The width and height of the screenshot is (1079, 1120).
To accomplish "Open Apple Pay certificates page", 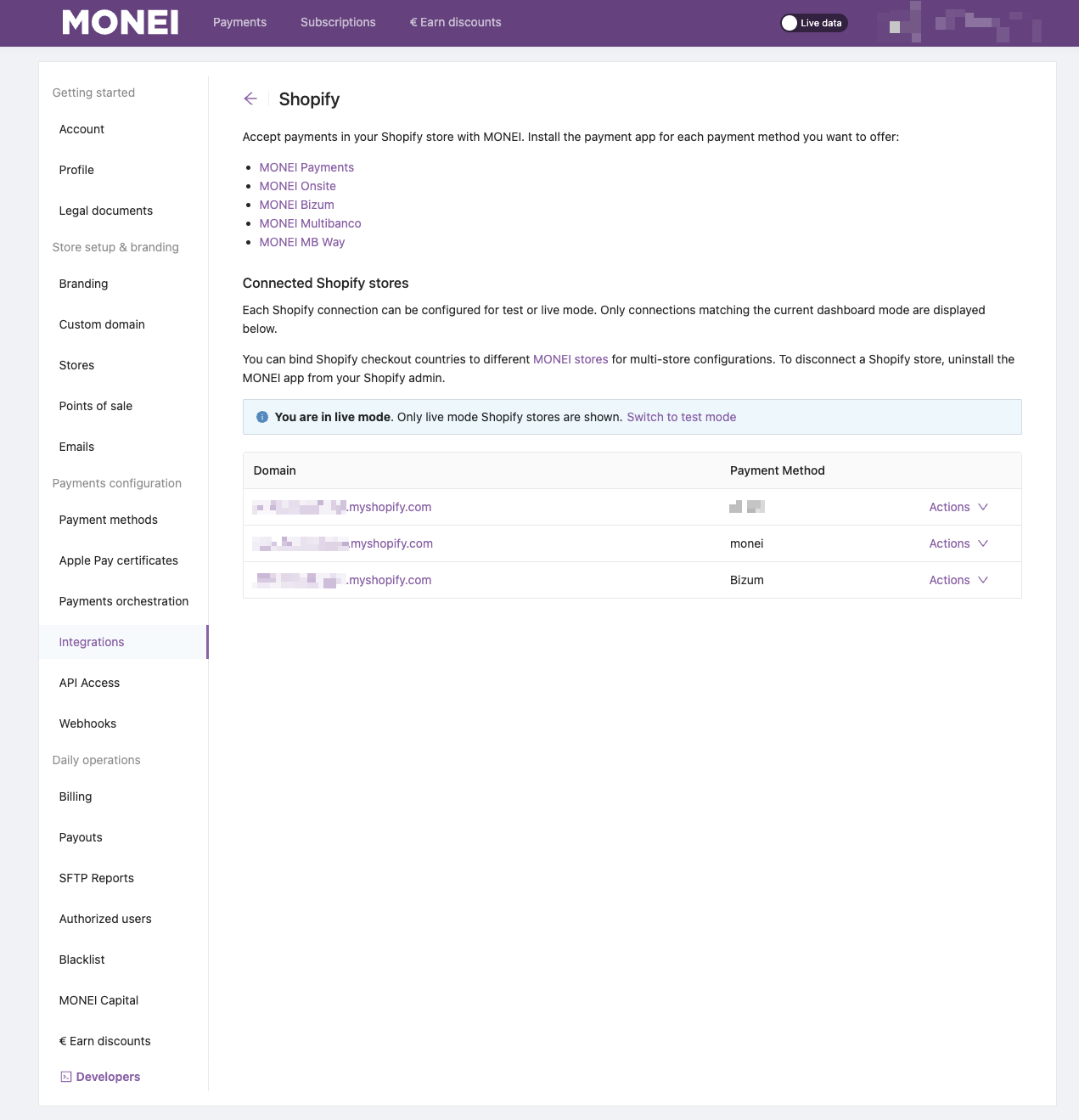I will click(x=118, y=560).
